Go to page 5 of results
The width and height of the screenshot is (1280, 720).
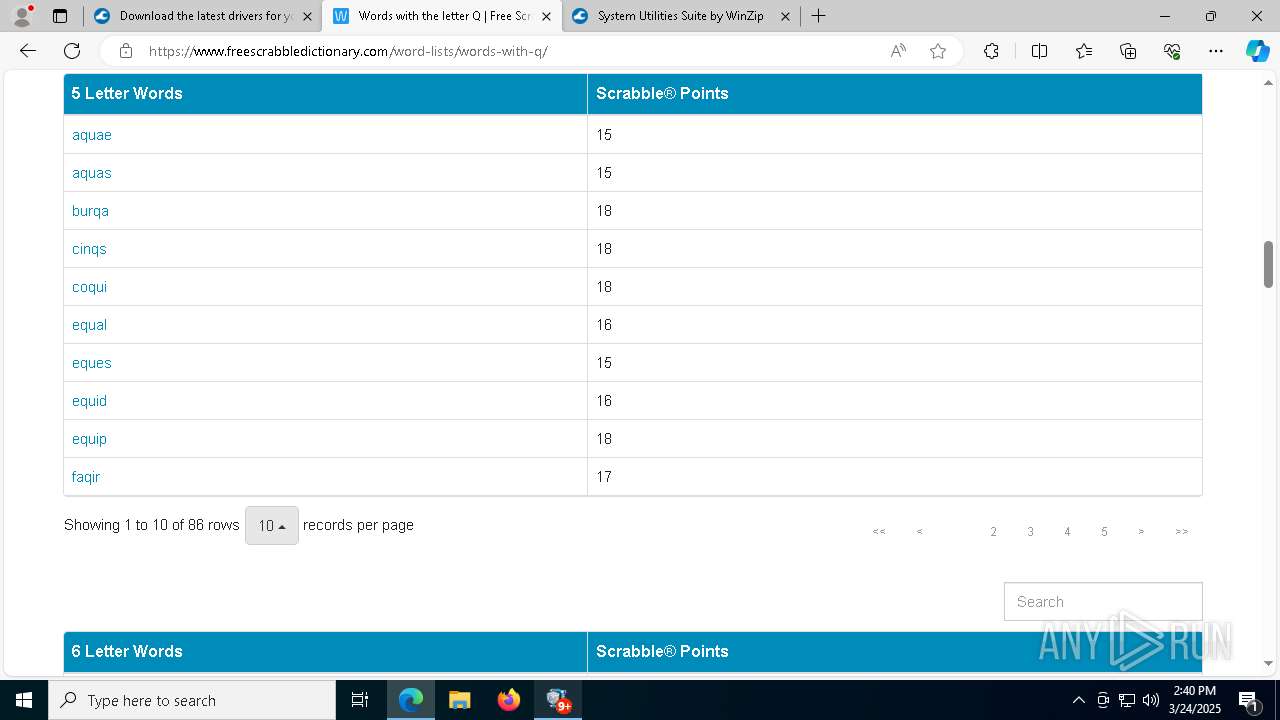pos(1104,532)
